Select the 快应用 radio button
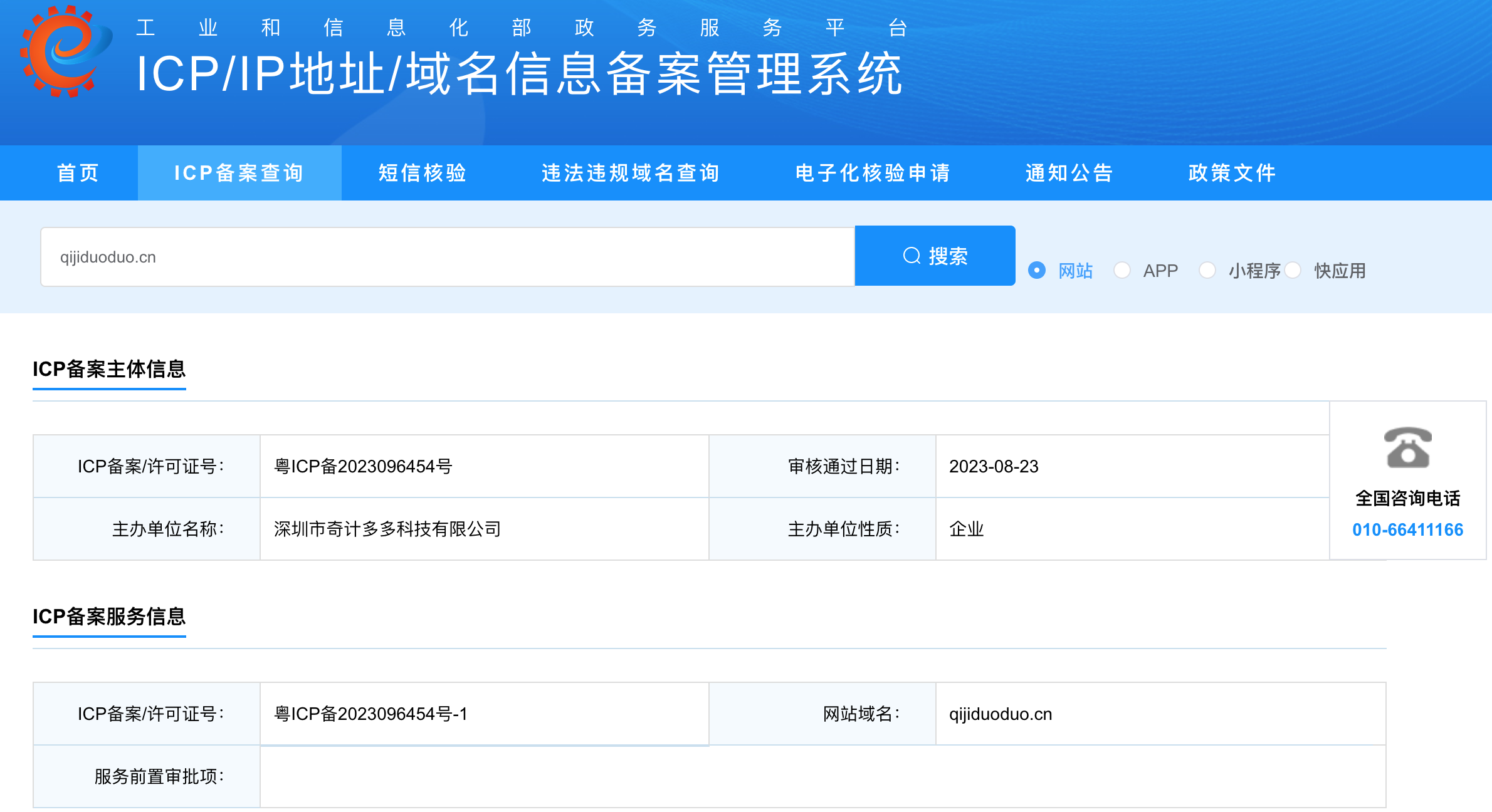This screenshot has width=1492, height=812. pyautogui.click(x=1293, y=270)
